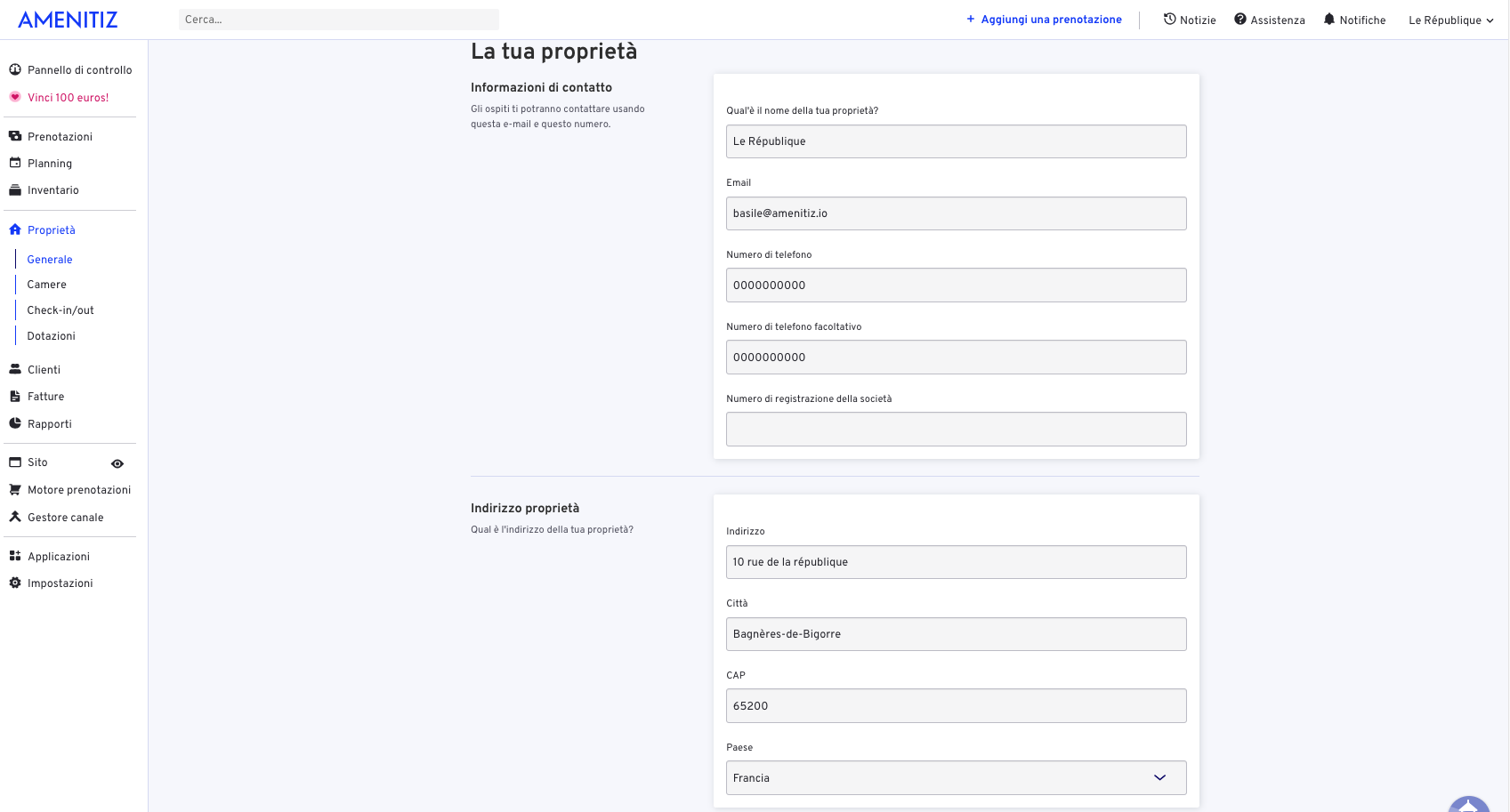Go to the Amenitiz logo home
The width and height of the screenshot is (1510, 812).
(x=68, y=20)
